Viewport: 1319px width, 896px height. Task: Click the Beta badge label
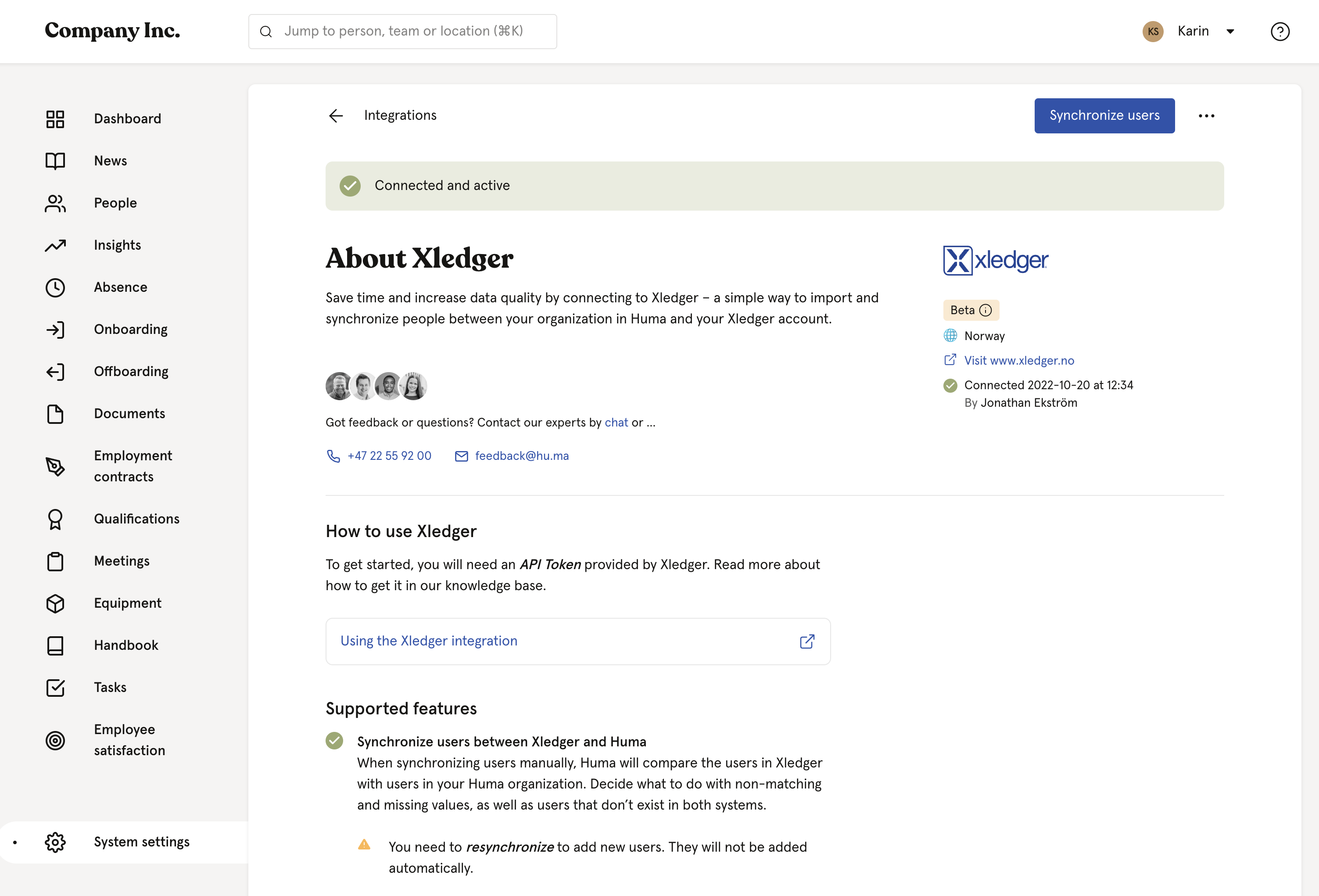(971, 310)
